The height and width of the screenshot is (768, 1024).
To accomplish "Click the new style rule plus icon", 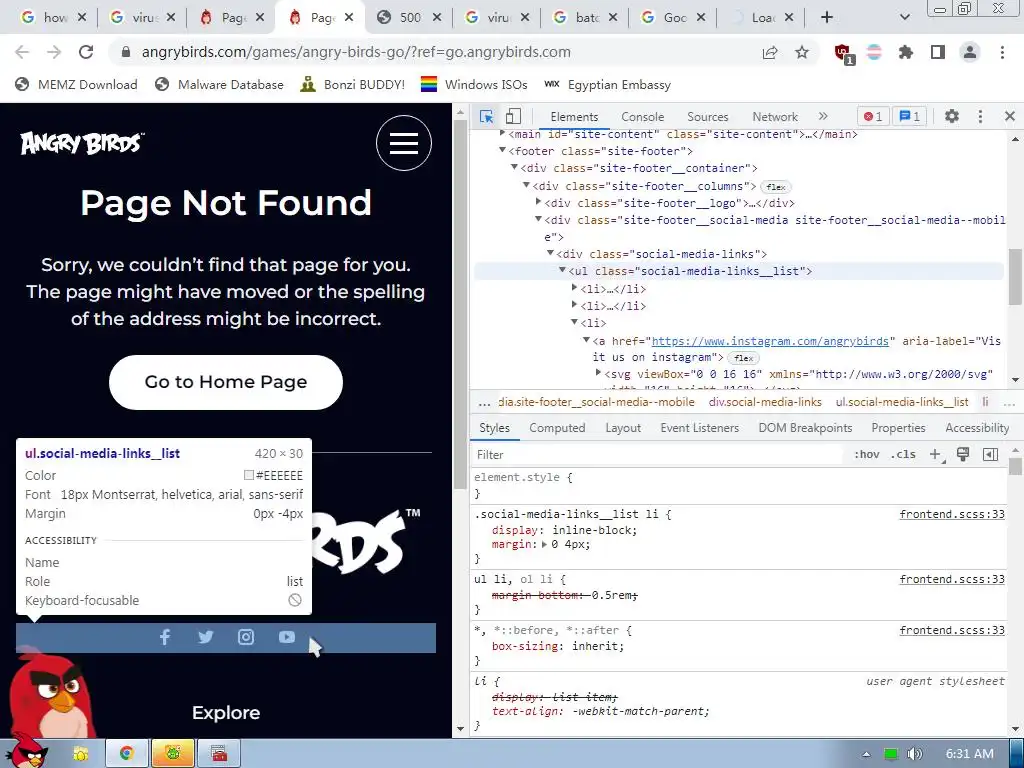I will pos(935,455).
